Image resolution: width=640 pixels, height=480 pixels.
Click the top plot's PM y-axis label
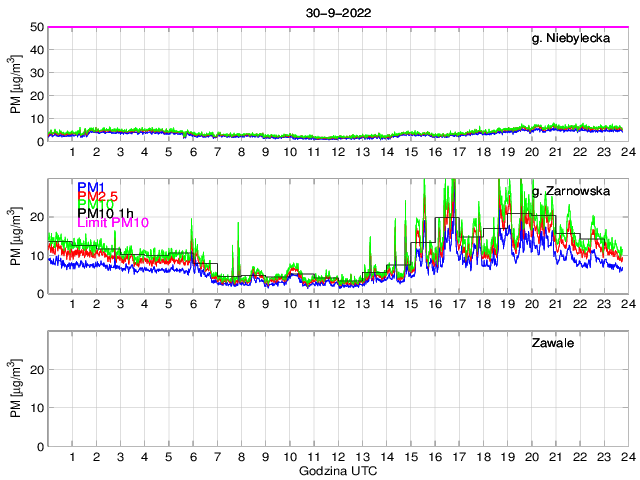(16, 84)
